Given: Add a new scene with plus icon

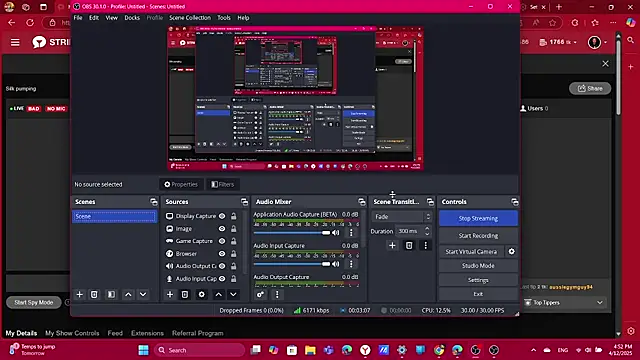Looking at the screenshot, I should point(80,294).
